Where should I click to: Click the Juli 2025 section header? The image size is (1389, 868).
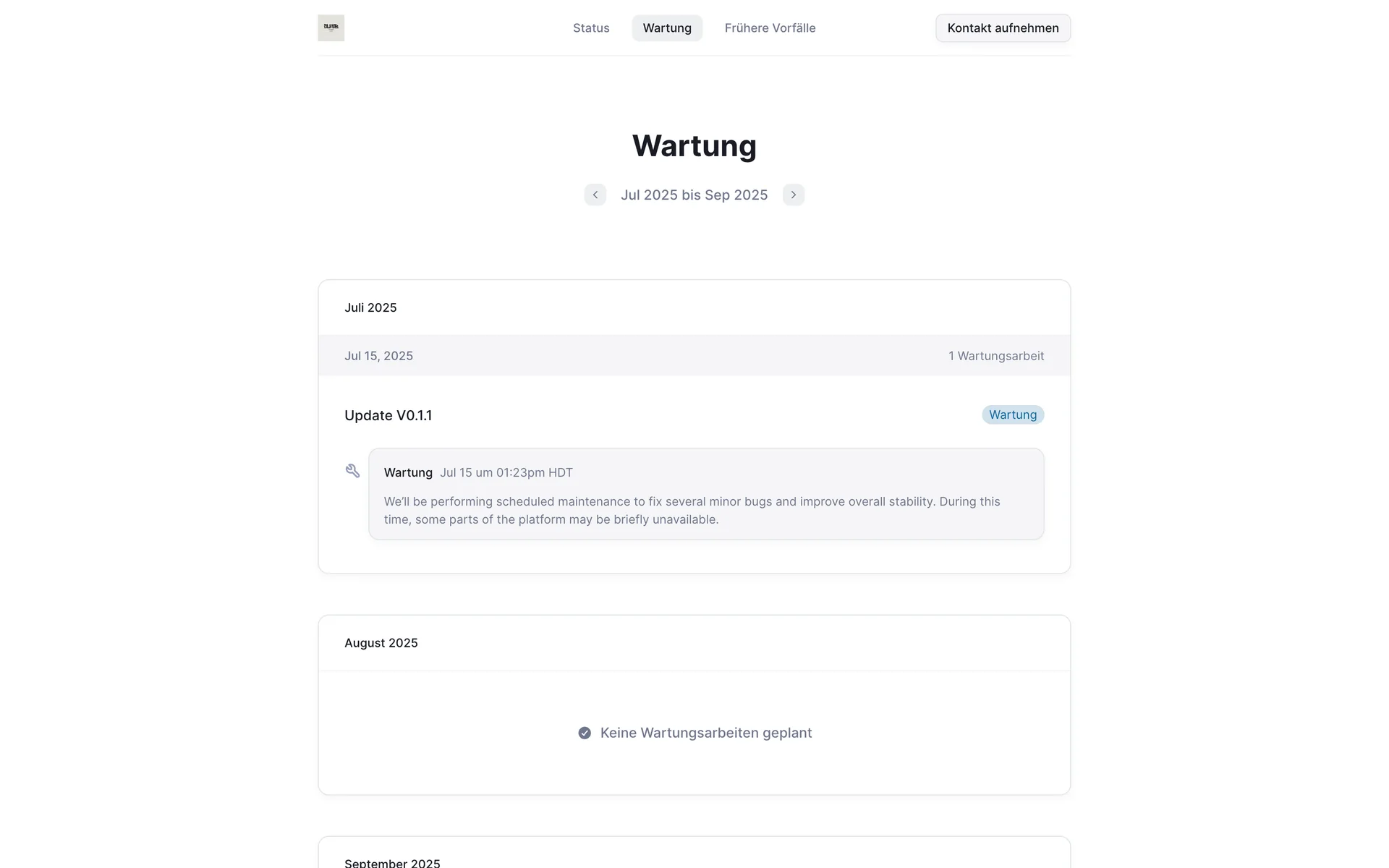click(x=370, y=307)
